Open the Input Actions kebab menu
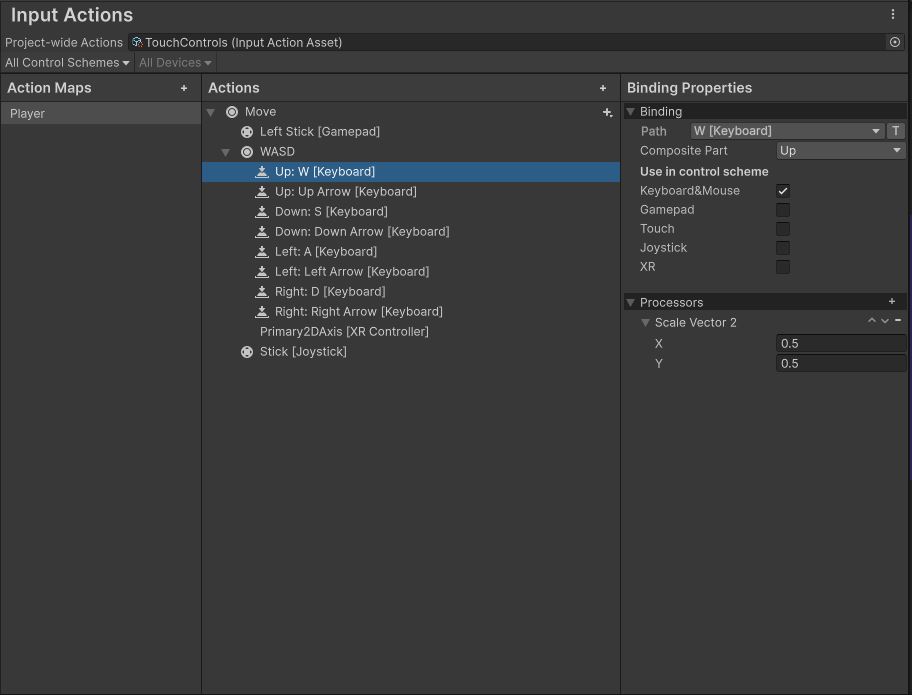This screenshot has width=912, height=695. 893,15
